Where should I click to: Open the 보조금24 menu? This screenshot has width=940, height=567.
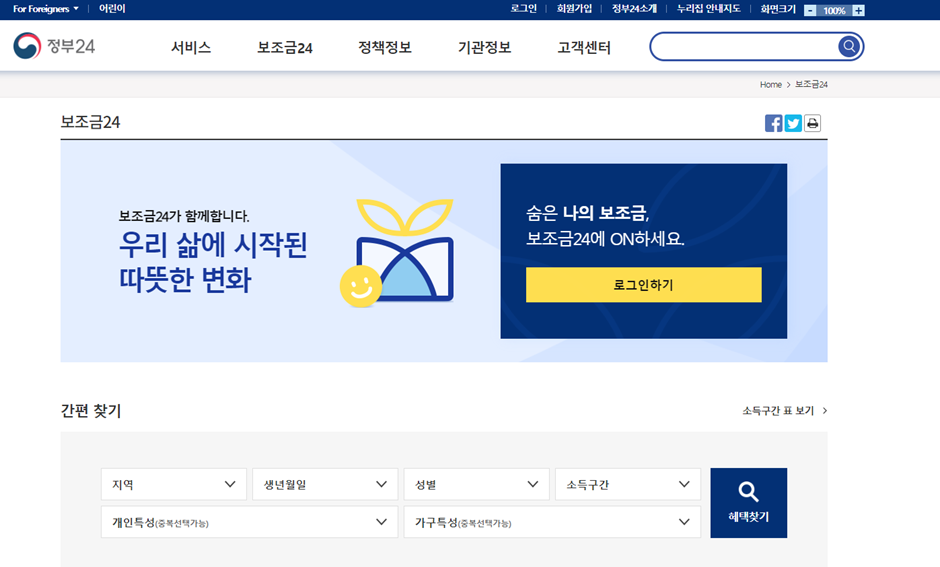click(x=285, y=47)
